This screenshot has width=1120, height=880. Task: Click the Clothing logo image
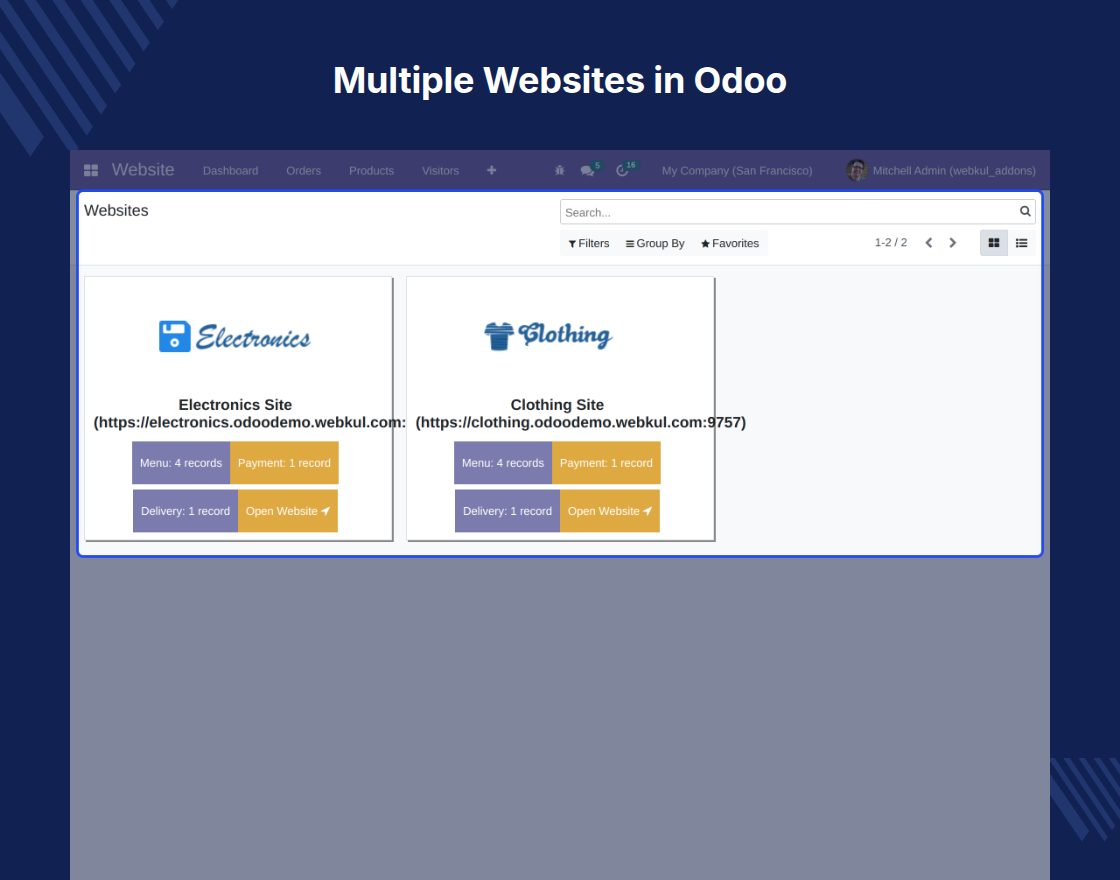point(549,335)
